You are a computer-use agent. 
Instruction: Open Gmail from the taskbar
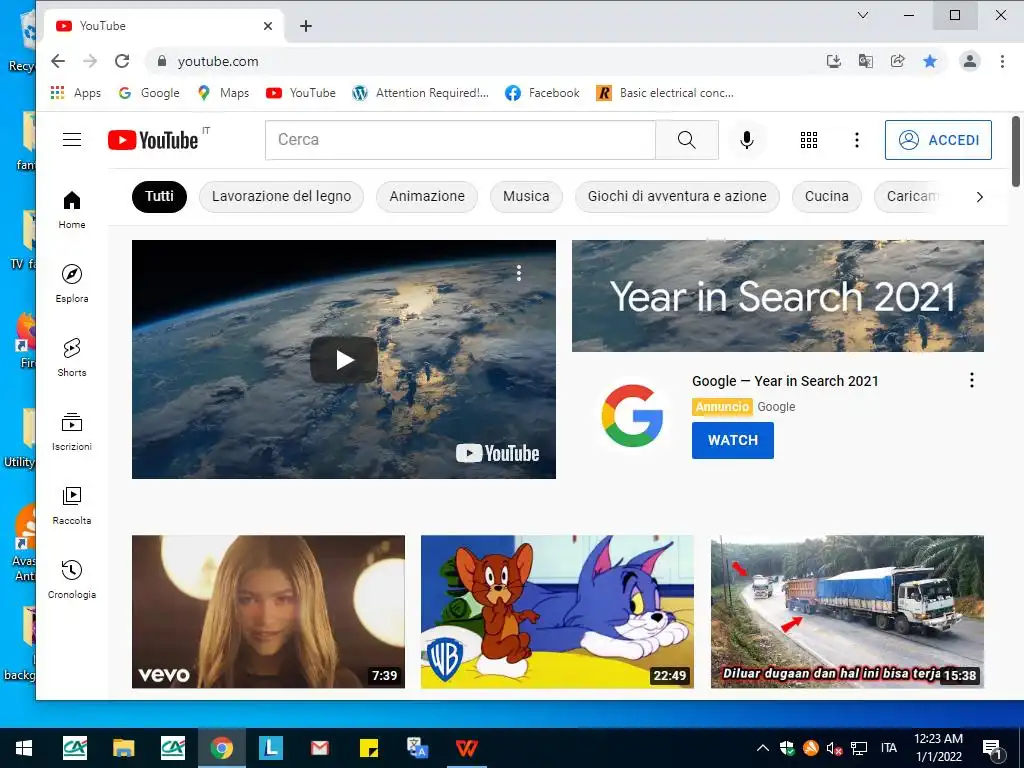[x=319, y=748]
